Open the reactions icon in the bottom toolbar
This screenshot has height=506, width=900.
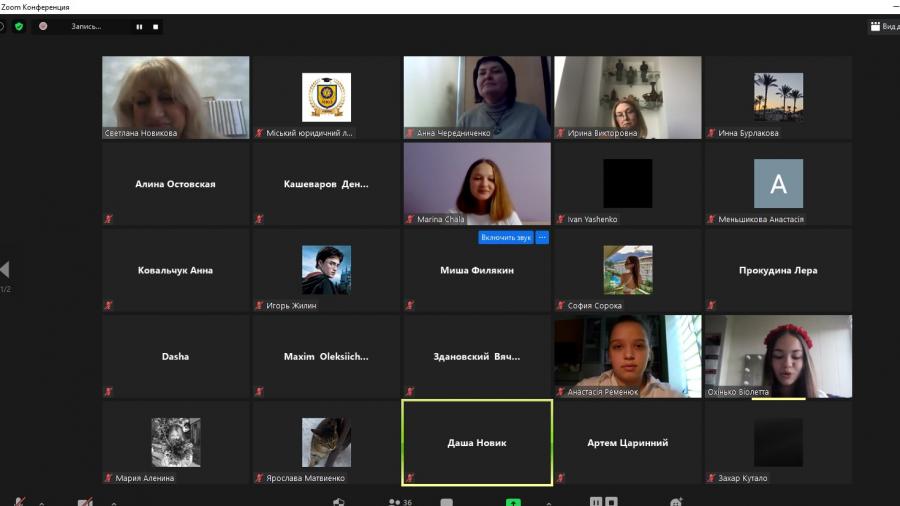coord(677,502)
